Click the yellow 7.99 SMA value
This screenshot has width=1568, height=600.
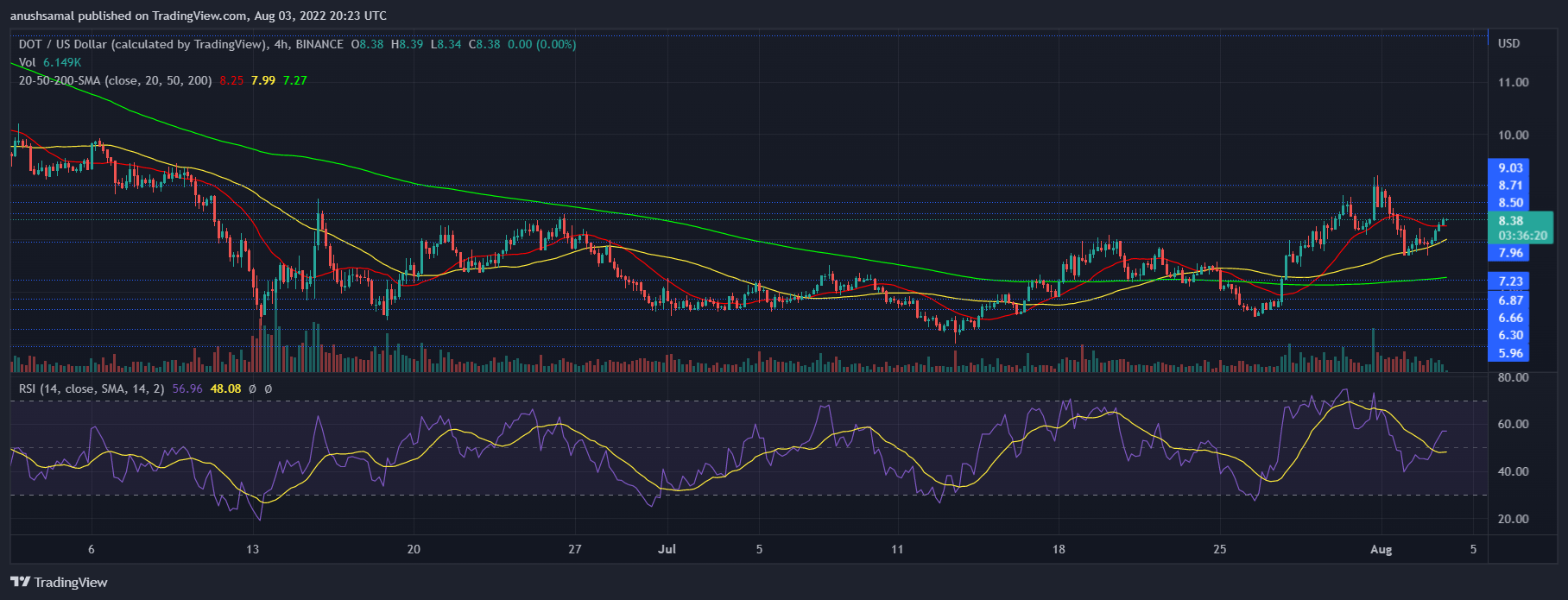[x=263, y=80]
